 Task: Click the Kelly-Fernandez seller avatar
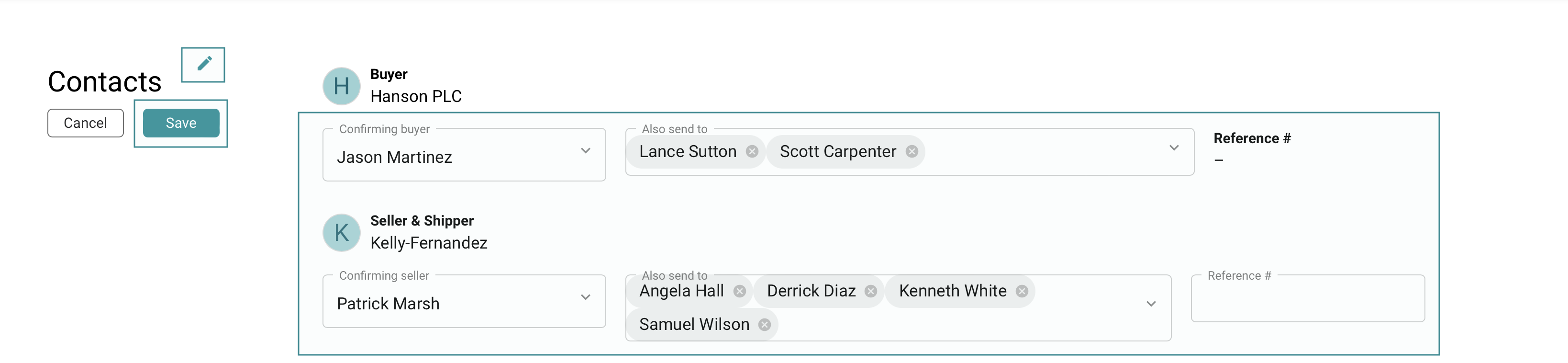point(342,233)
